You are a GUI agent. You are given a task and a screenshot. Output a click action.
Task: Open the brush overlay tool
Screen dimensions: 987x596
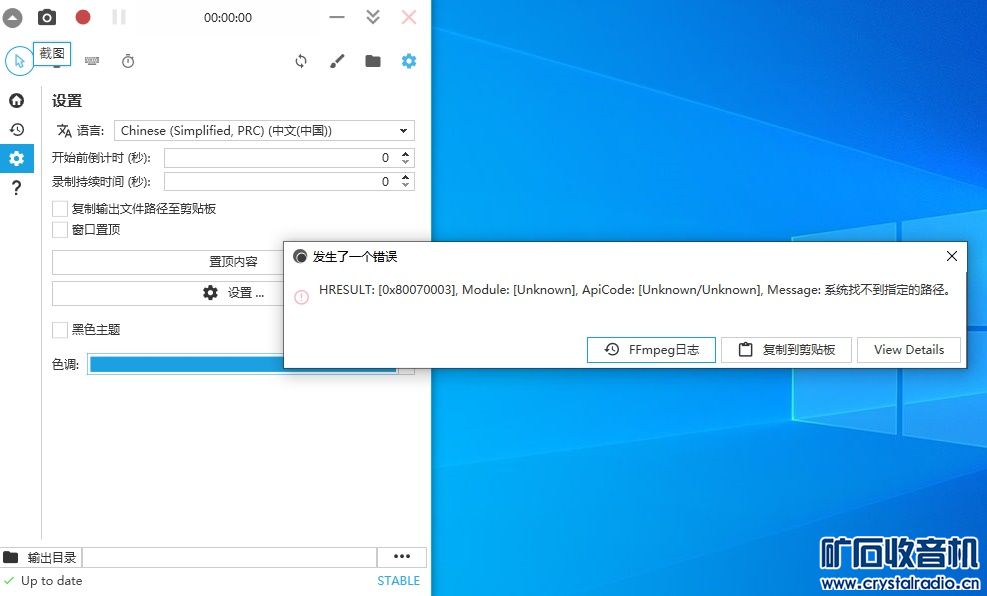click(337, 61)
